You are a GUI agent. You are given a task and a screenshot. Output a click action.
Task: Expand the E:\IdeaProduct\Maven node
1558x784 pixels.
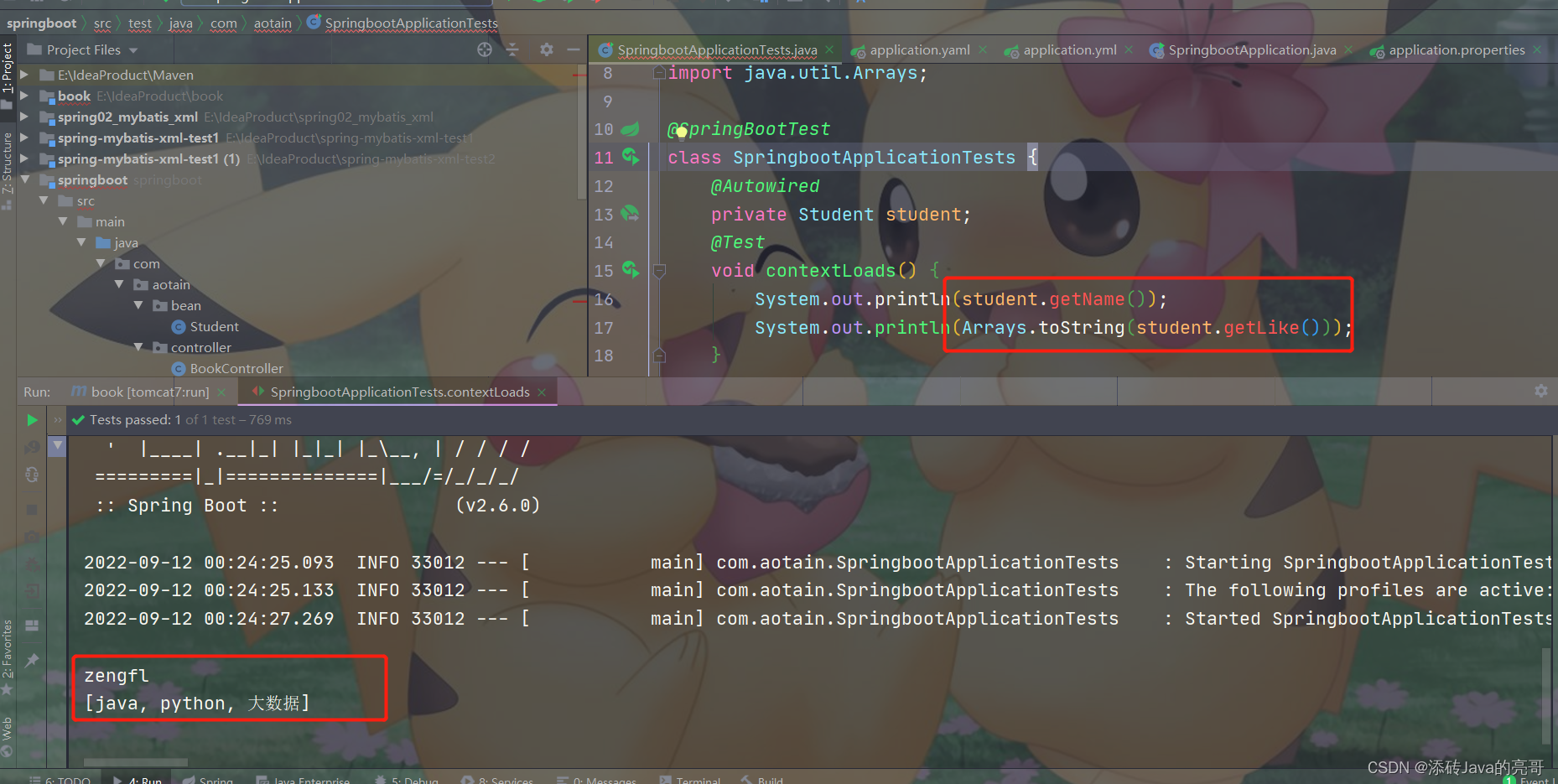click(24, 75)
